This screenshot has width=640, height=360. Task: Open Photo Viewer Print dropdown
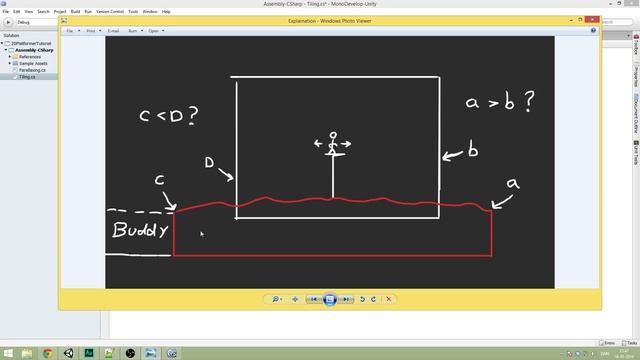pos(93,31)
